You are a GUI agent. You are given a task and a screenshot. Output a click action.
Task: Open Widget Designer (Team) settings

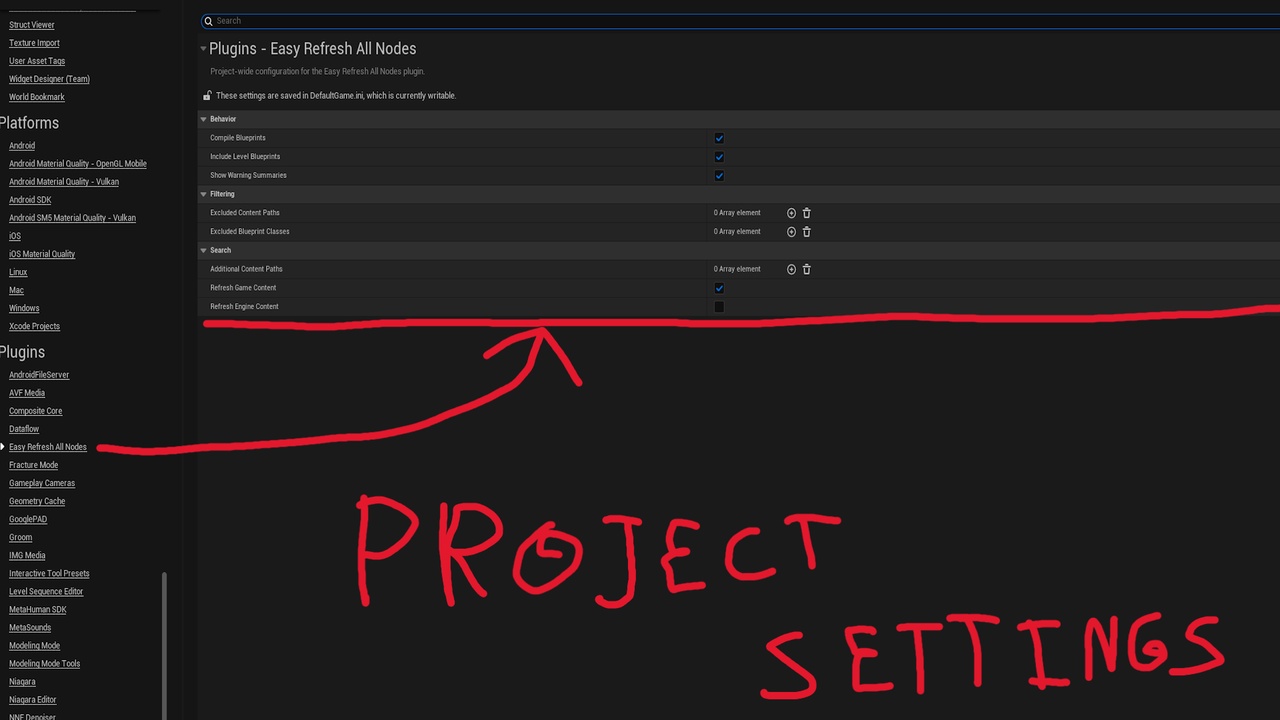coord(49,79)
